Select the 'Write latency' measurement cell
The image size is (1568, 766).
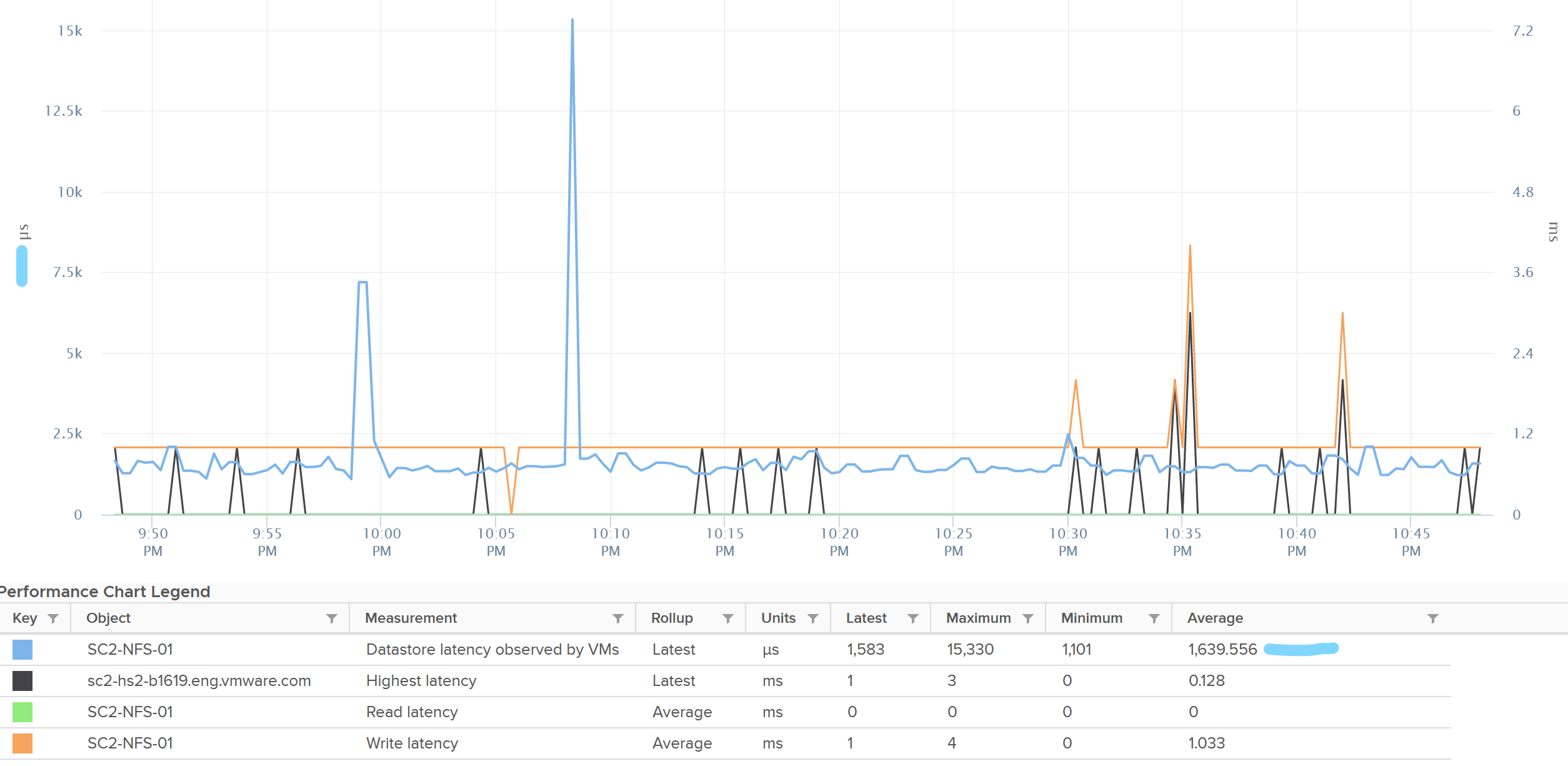(x=412, y=743)
